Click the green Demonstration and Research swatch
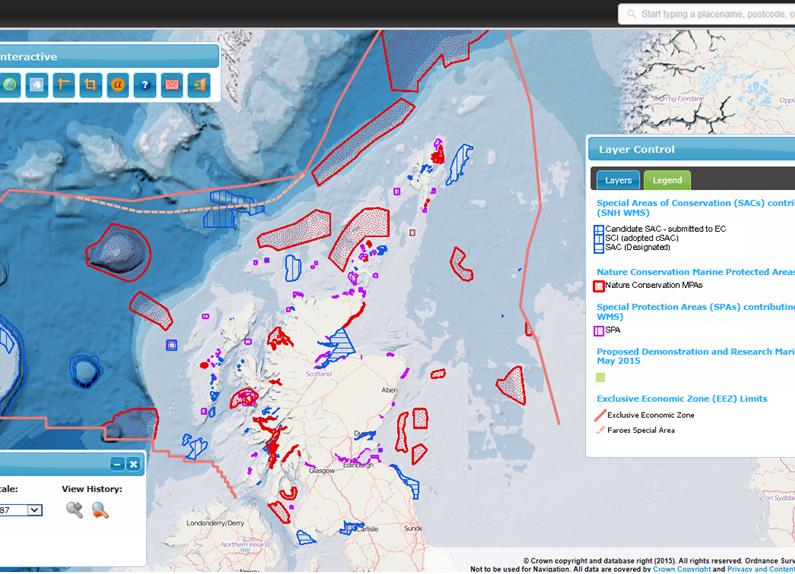The width and height of the screenshot is (795, 574). click(x=600, y=377)
